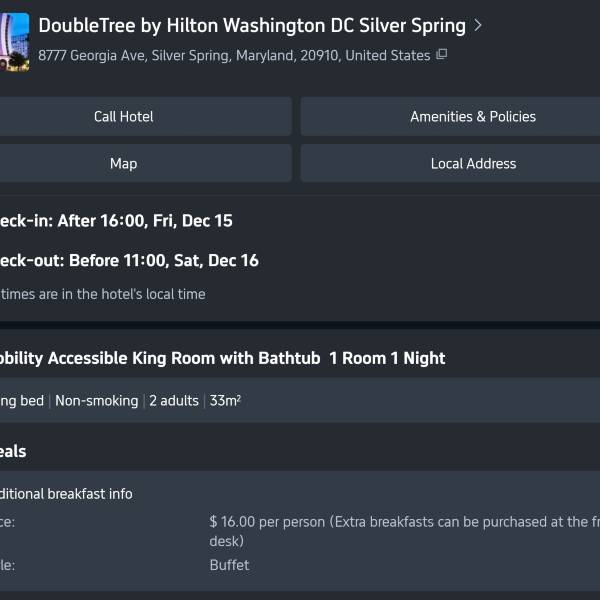Open the Map button
Viewport: 600px width, 600px height.
(x=124, y=164)
